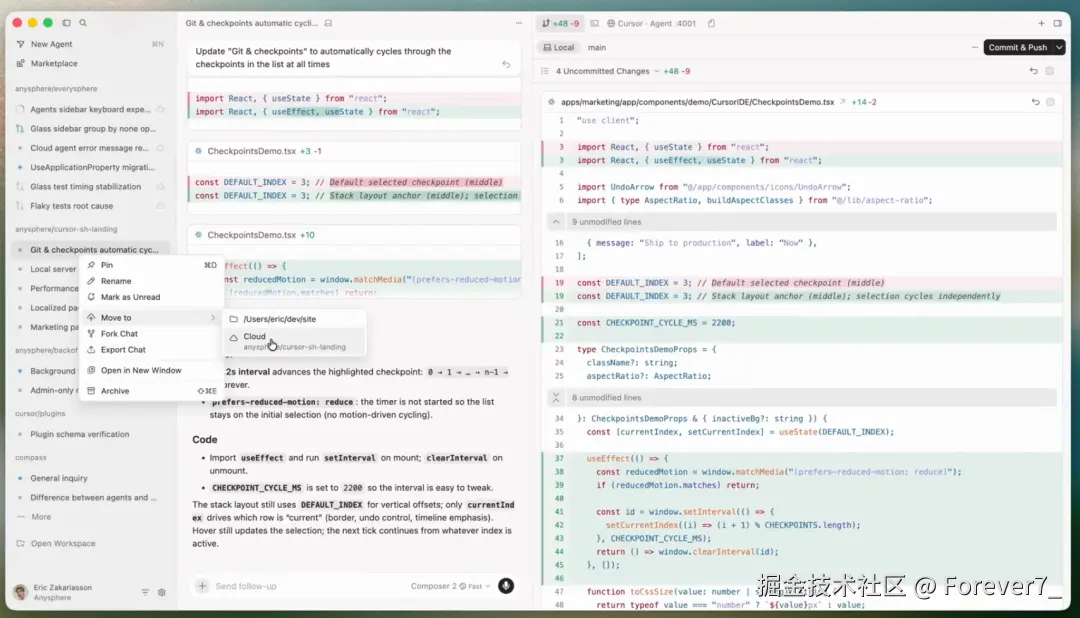The image size is (1080, 618).
Task: Revert the prompt message with undo arrow
Action: coord(506,64)
